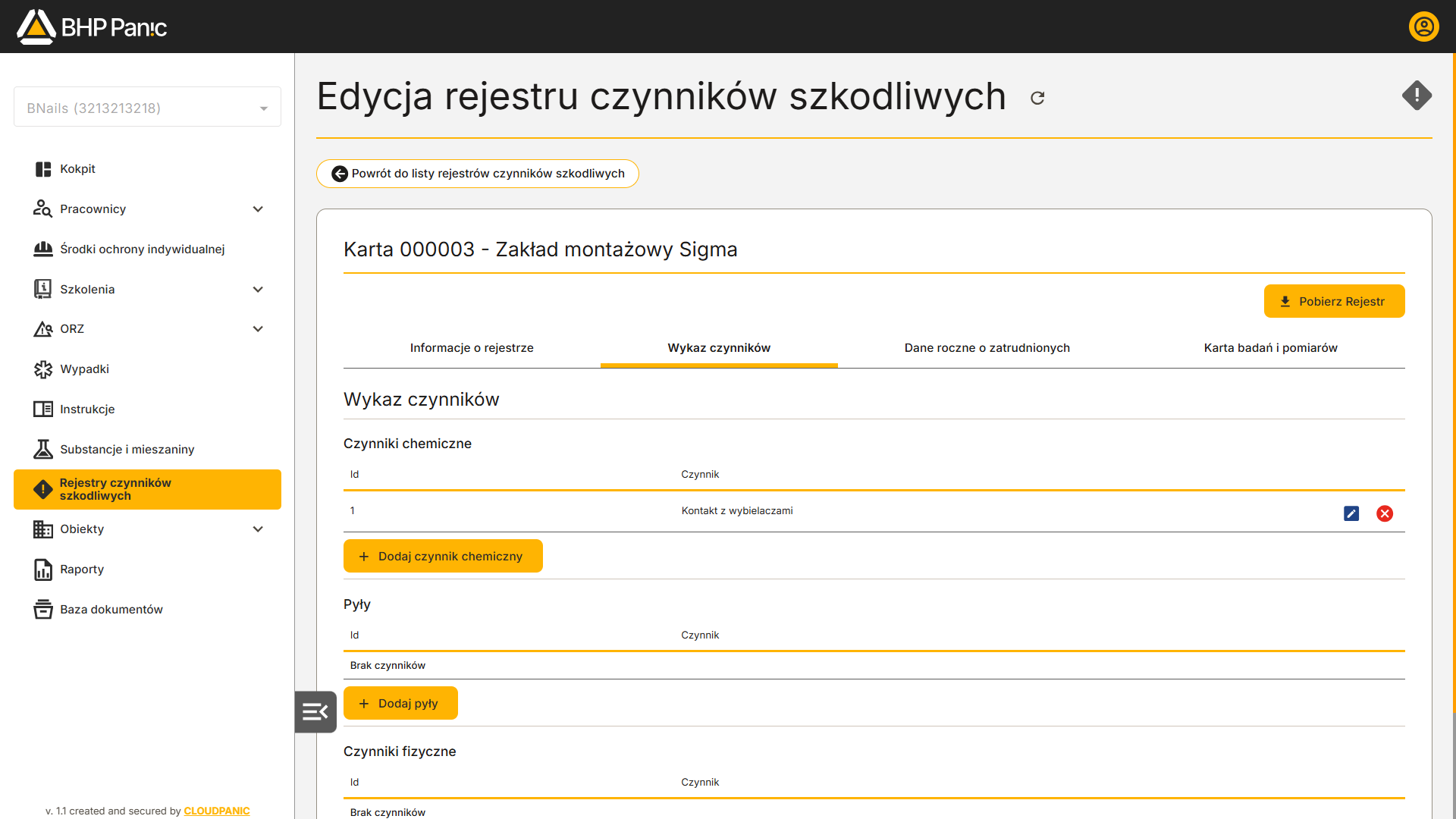Click the Substancje flask icon
This screenshot has height=819, width=1456.
pyautogui.click(x=43, y=450)
